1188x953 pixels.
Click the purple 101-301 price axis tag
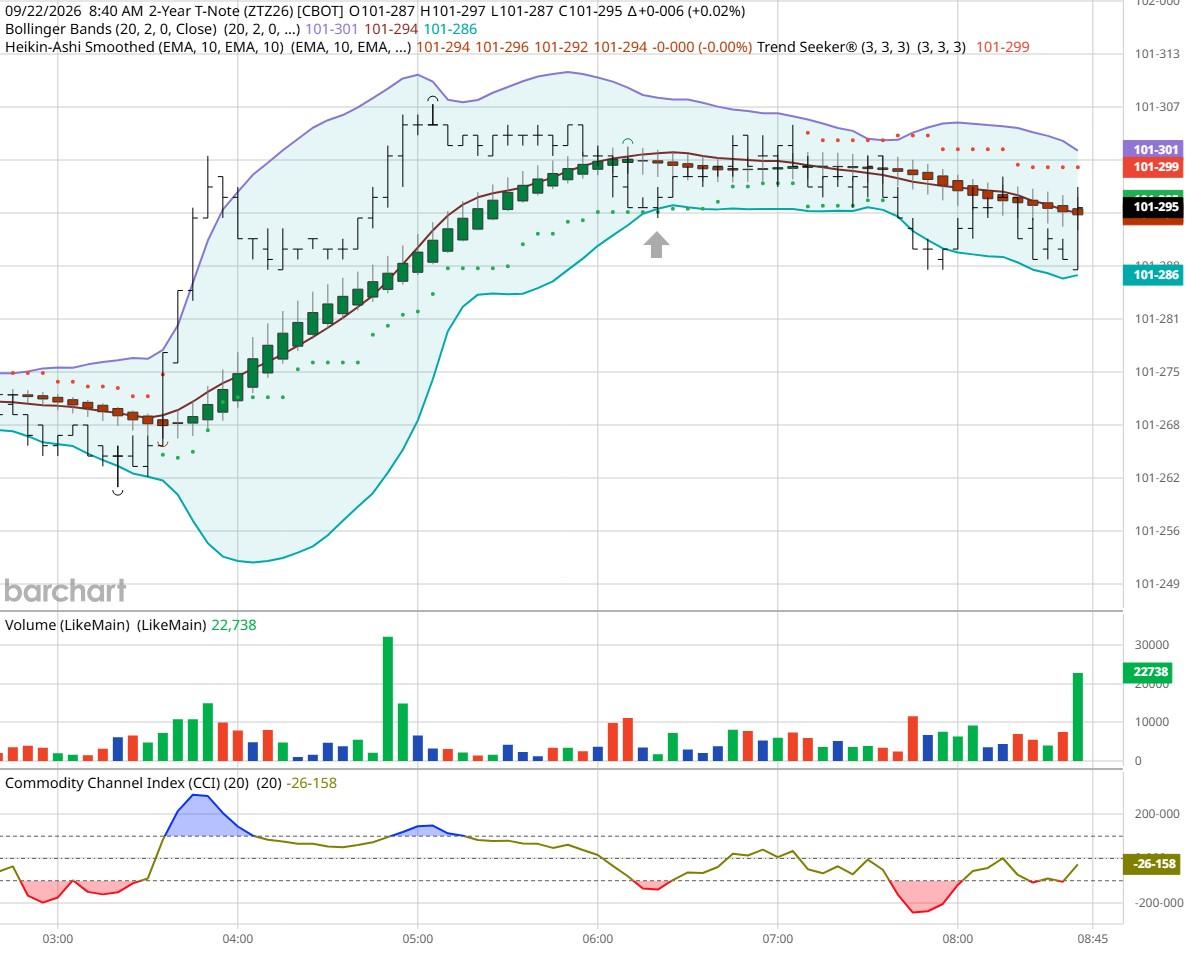1152,149
